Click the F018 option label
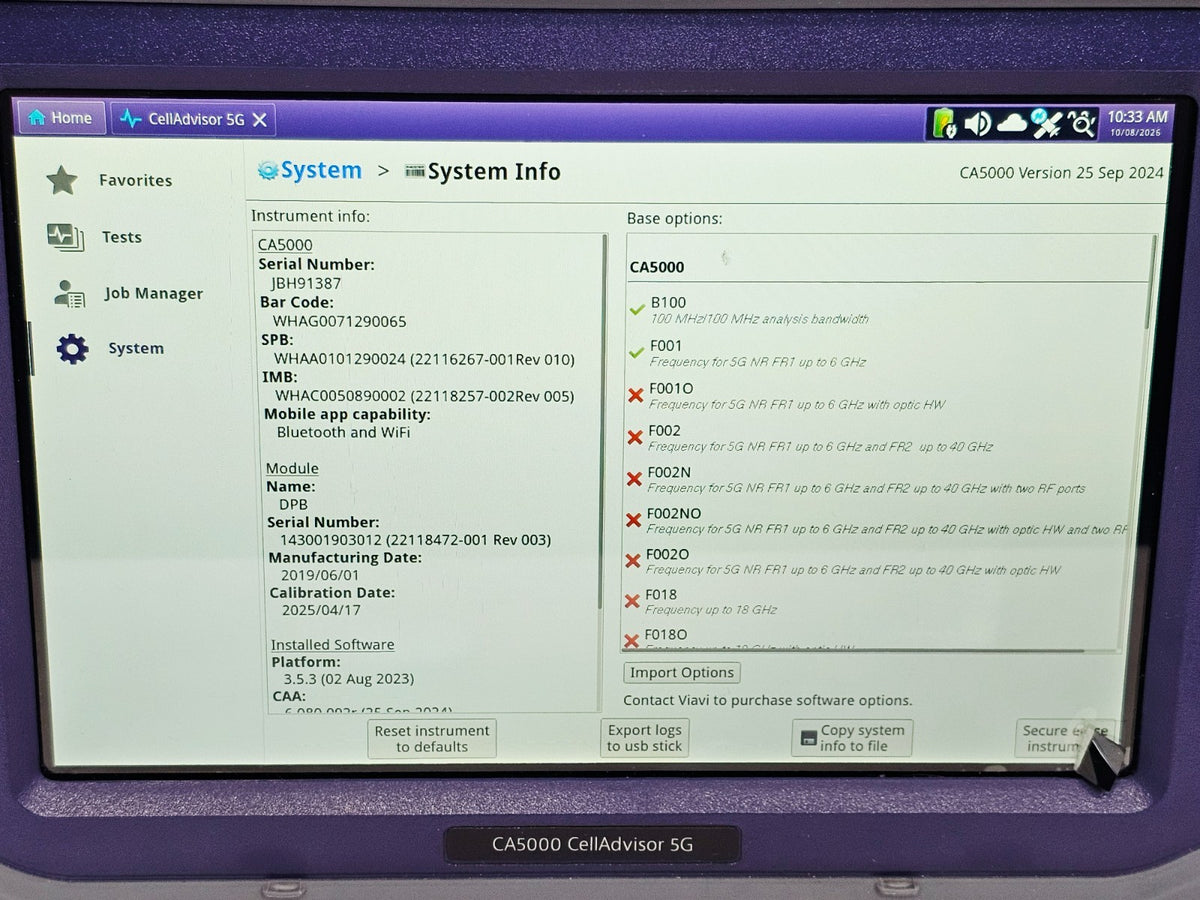The height and width of the screenshot is (900, 1200). 661,594
